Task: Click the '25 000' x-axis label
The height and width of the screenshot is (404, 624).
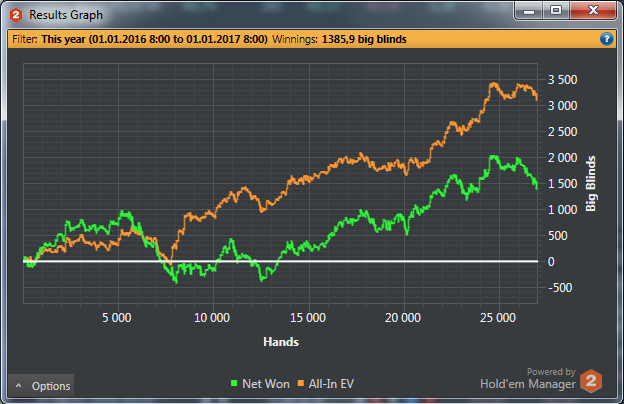Action: [498, 318]
